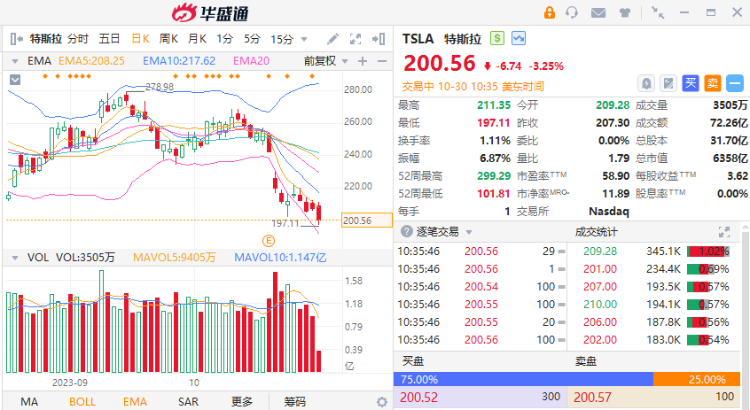This screenshot has height=410, width=750.
Task: Open customer service headset icon
Action: [572, 12]
